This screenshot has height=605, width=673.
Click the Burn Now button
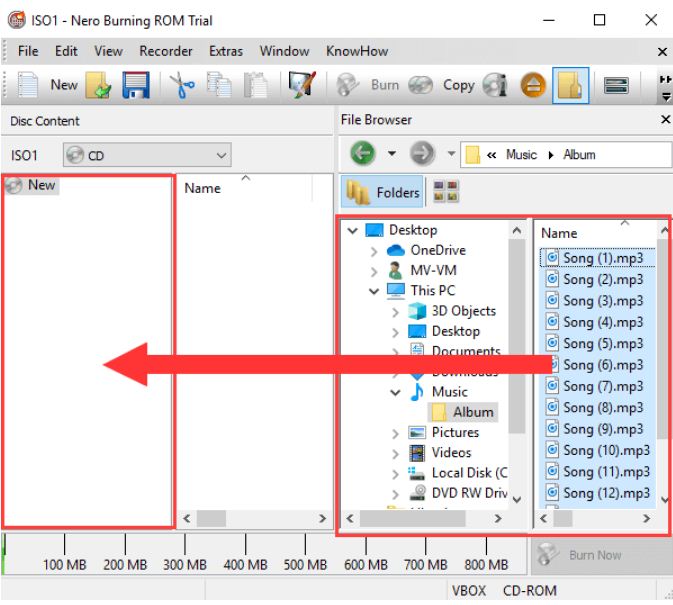click(601, 555)
